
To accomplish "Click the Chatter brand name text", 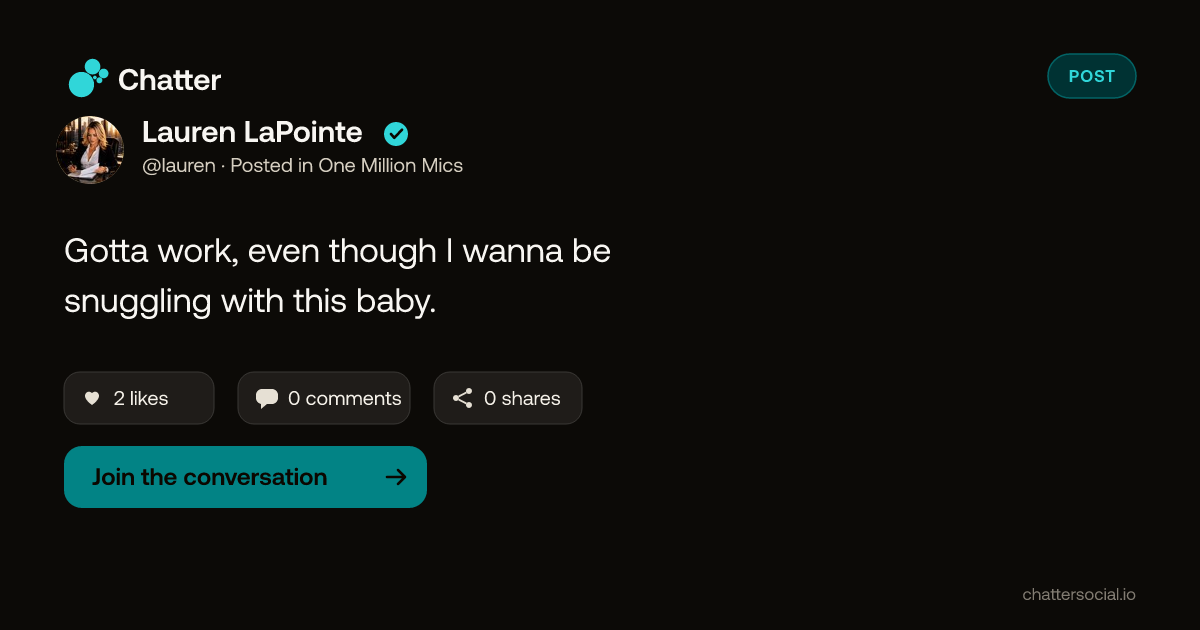I will tap(169, 80).
